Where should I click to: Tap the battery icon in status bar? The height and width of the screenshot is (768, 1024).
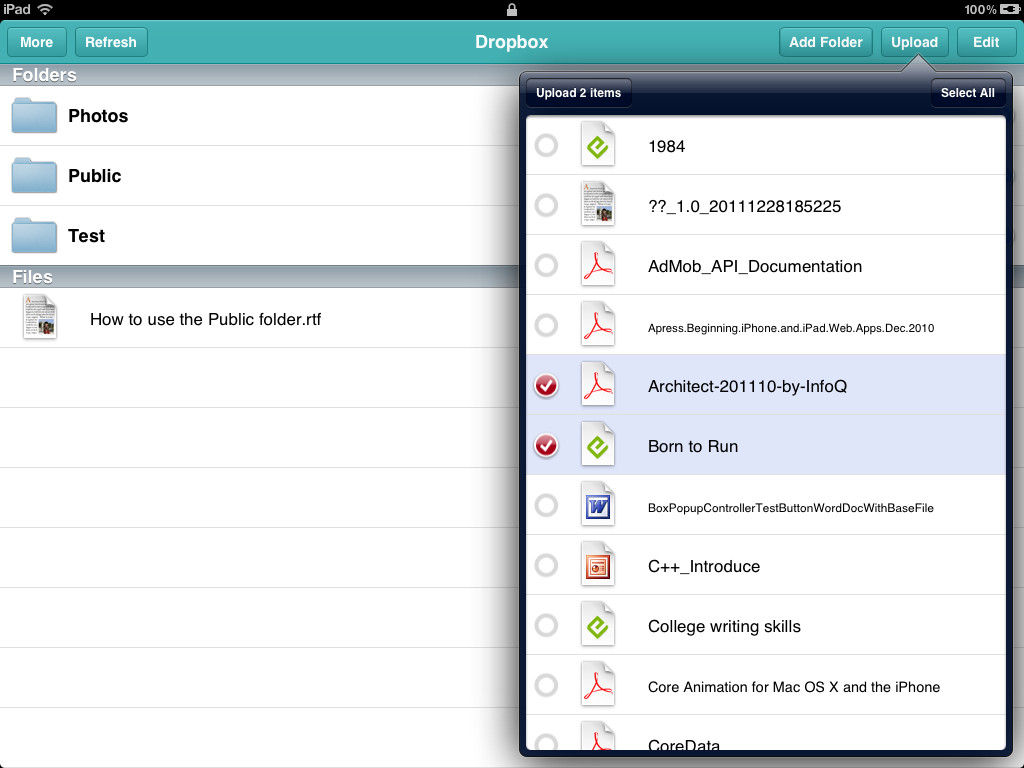[1010, 9]
